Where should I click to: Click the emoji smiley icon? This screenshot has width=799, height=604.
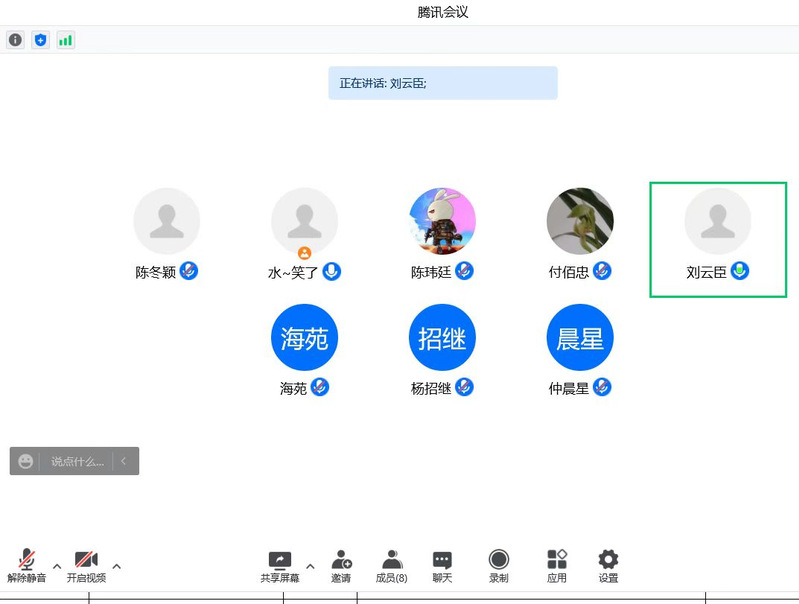(25, 461)
